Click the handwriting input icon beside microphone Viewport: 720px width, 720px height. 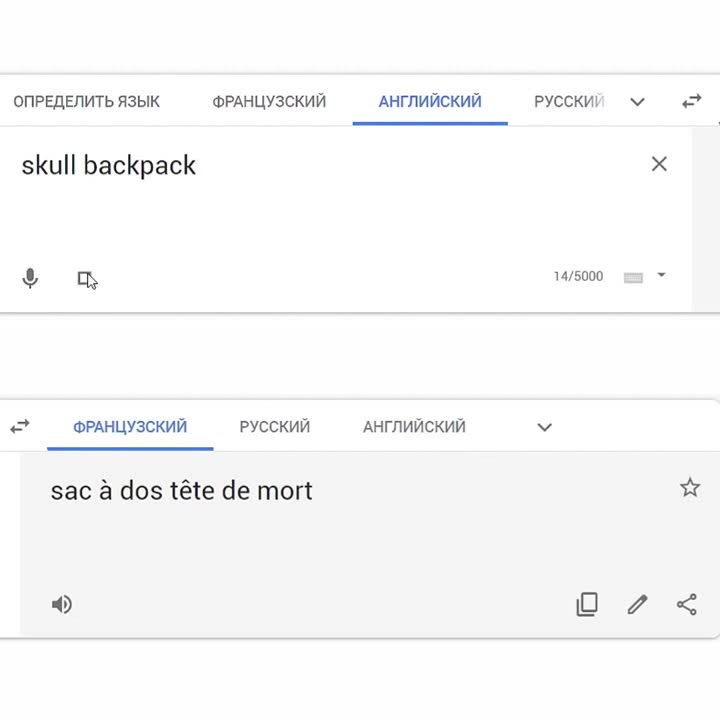(85, 279)
